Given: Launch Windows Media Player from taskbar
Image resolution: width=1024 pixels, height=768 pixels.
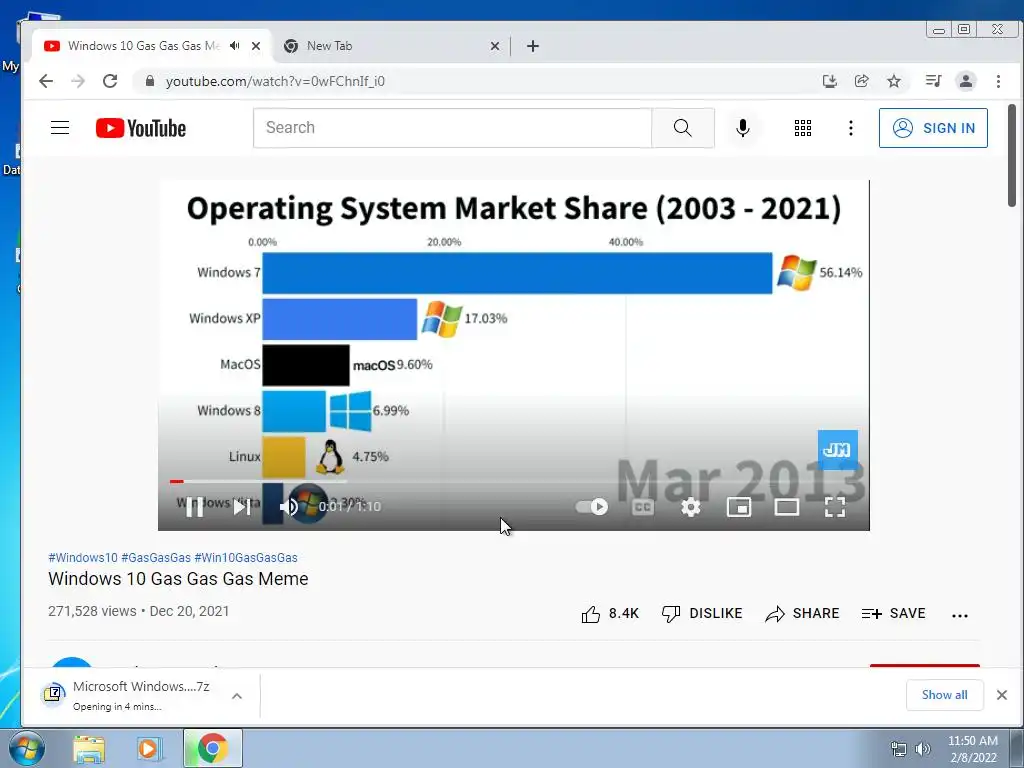Looking at the screenshot, I should click(x=149, y=748).
